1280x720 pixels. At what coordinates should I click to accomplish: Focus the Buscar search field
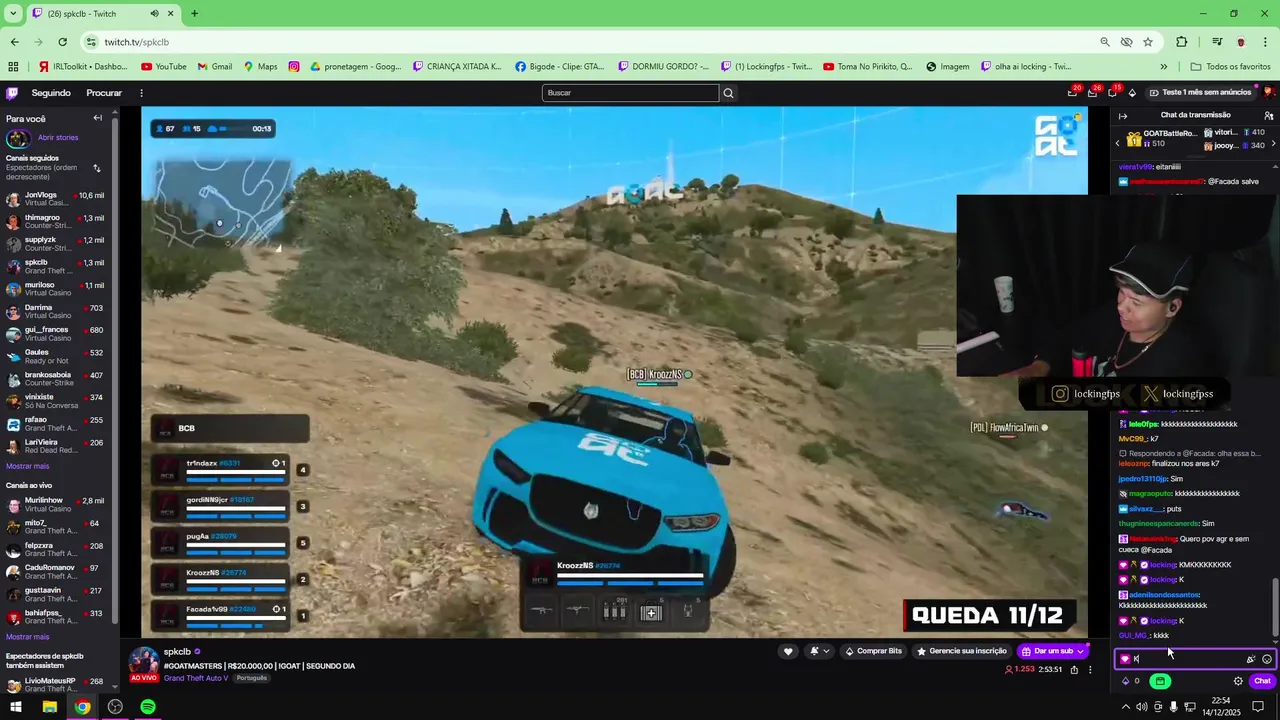tap(630, 93)
